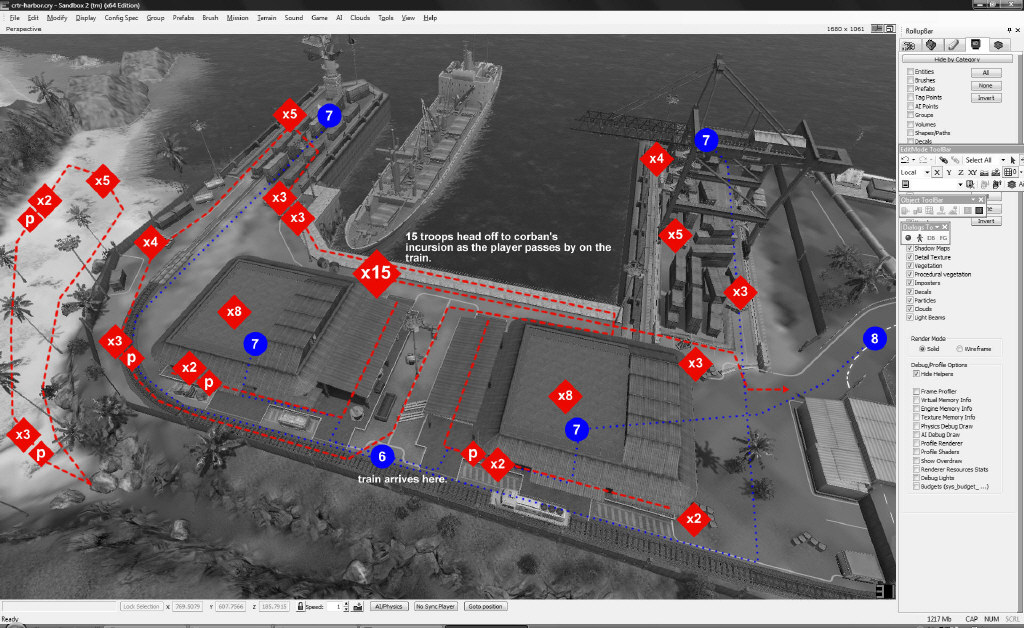1024x628 pixels.
Task: Toggle the Brushes hide checkbox
Action: [x=910, y=80]
